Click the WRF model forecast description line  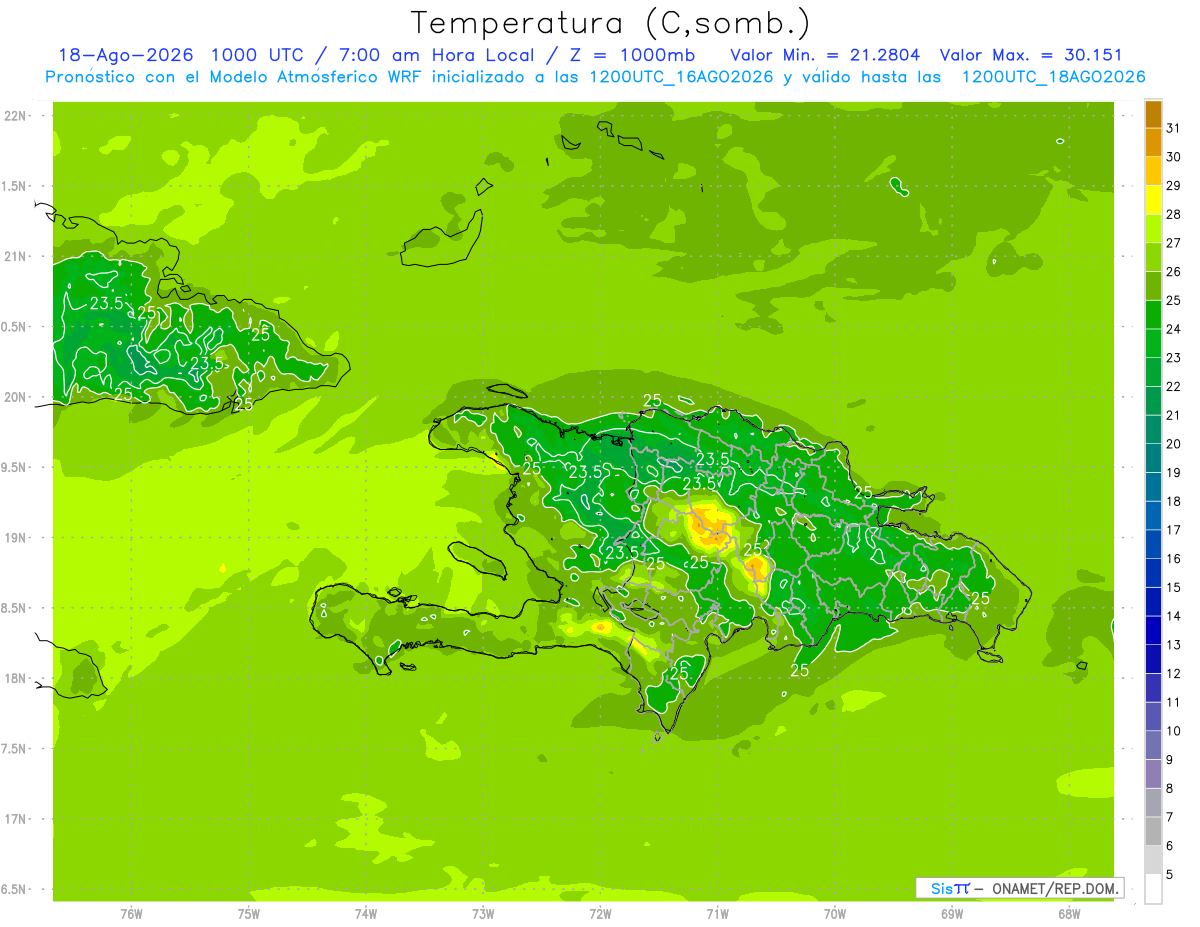point(595,77)
